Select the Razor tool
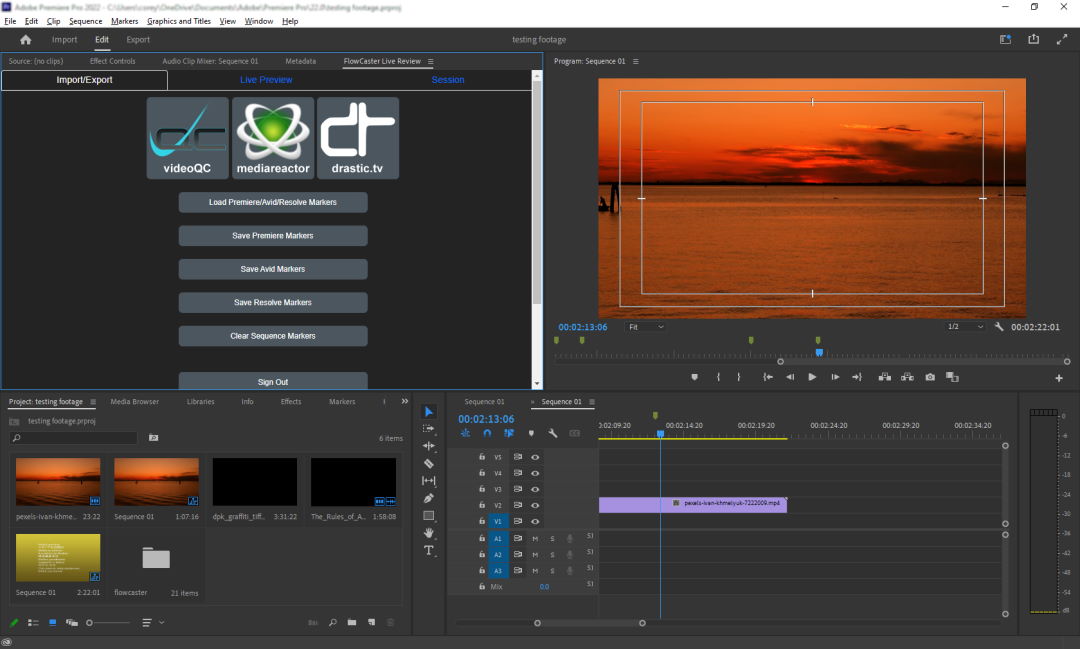The height and width of the screenshot is (649, 1080). pyautogui.click(x=428, y=464)
